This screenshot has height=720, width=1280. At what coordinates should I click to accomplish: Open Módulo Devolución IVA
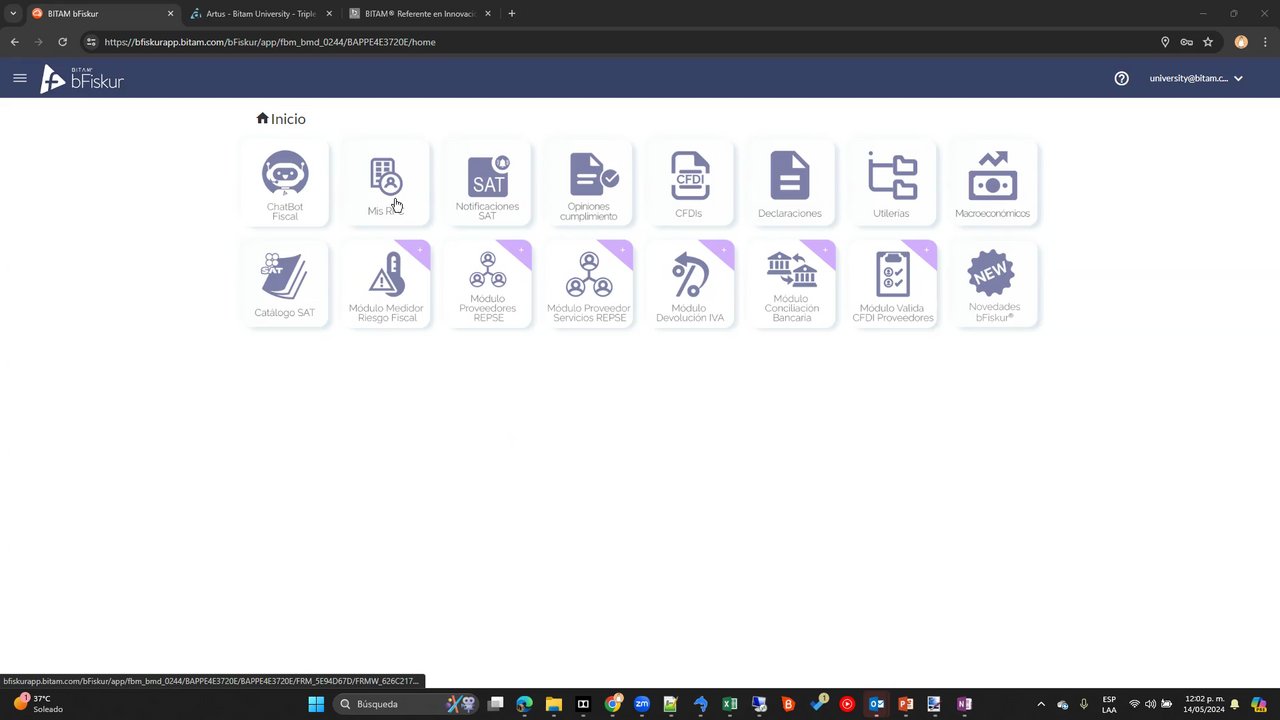(x=689, y=285)
